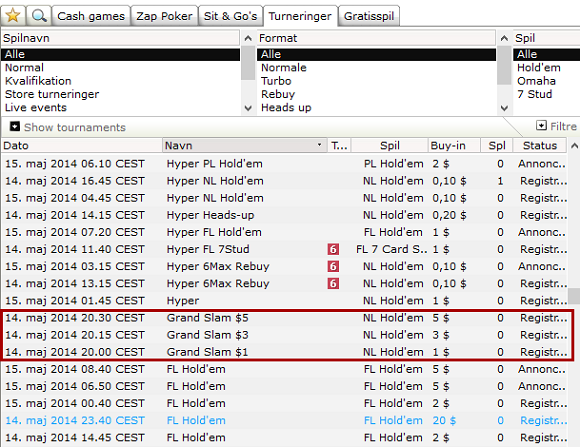Select Turbo format
The height and width of the screenshot is (447, 580).
[x=377, y=81]
